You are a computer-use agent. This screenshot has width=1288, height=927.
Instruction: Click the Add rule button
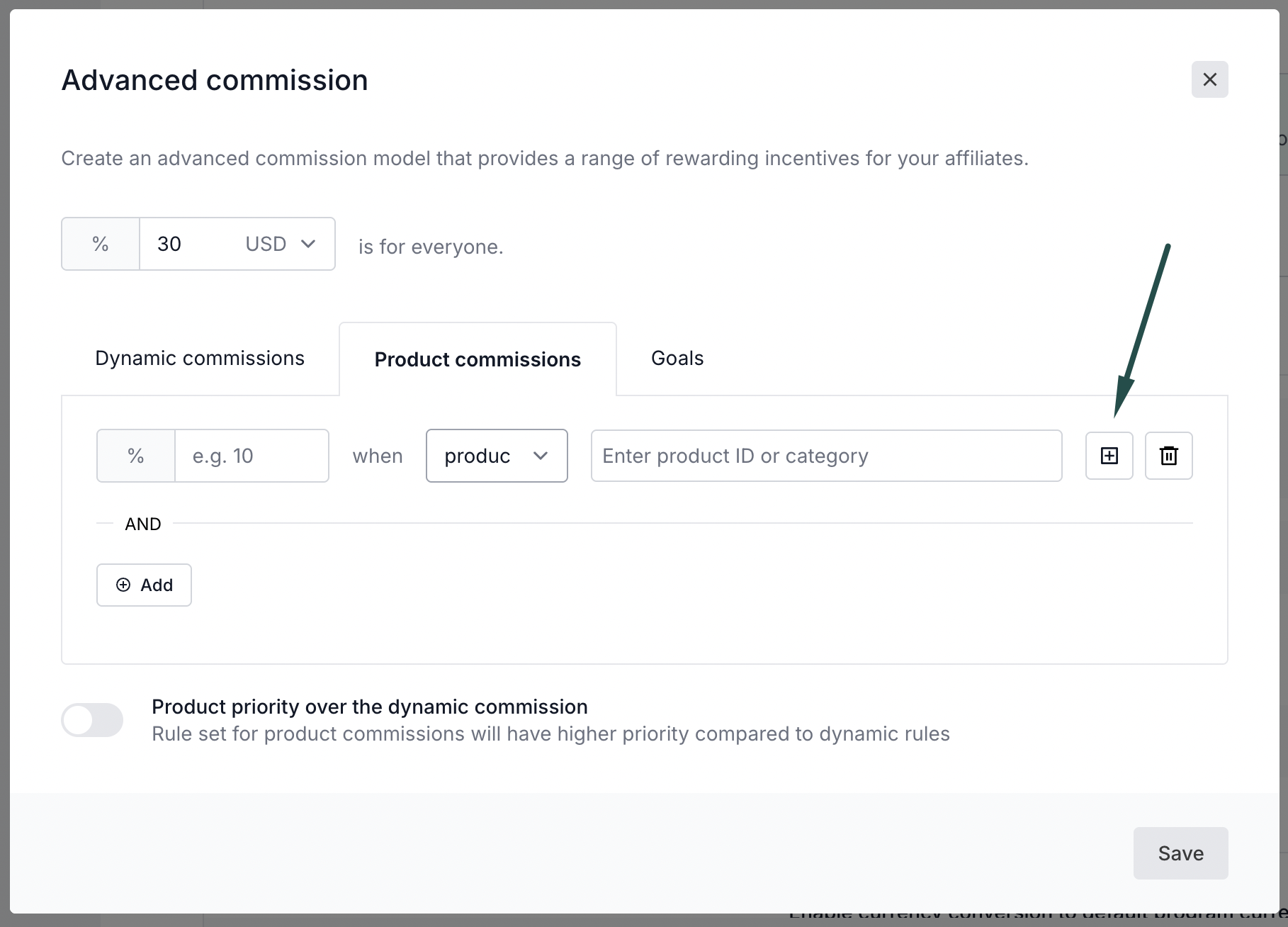144,585
